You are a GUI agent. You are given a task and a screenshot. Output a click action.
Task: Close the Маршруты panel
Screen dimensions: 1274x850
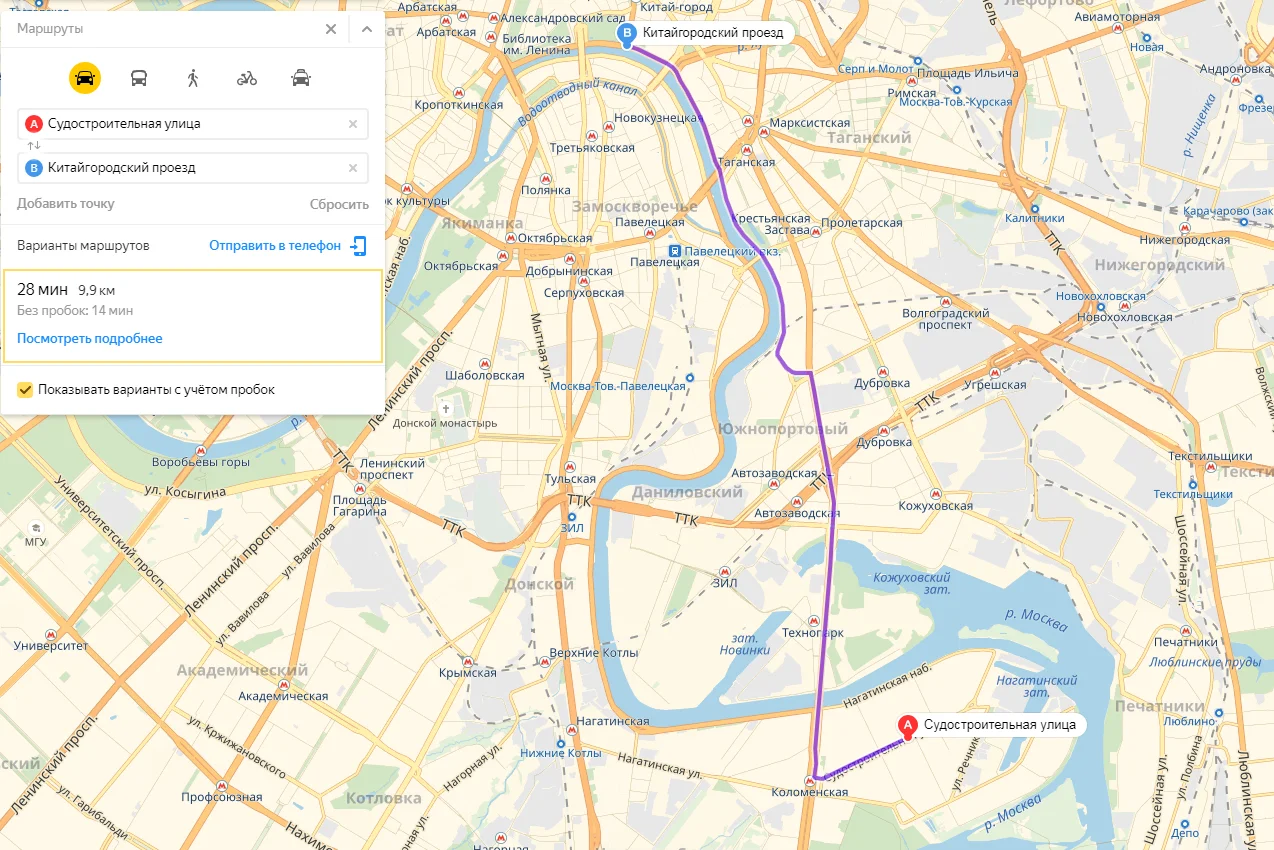pos(331,29)
